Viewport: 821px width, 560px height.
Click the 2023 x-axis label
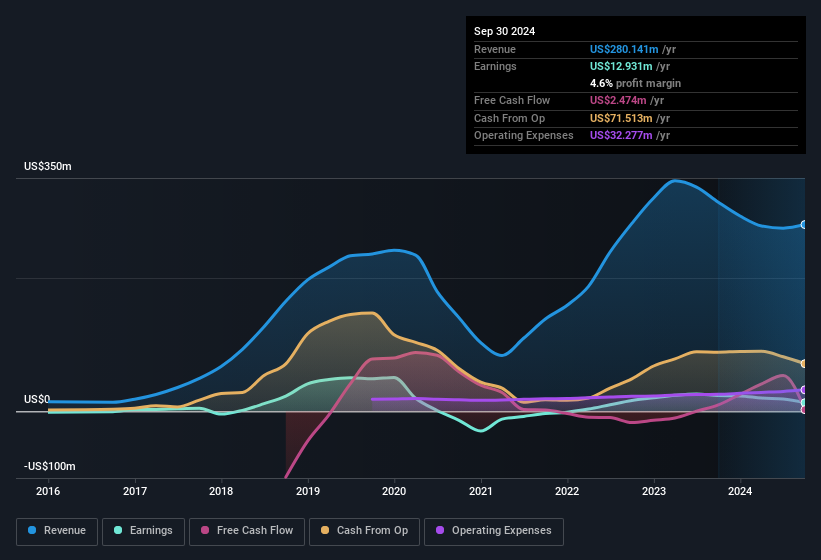[654, 491]
